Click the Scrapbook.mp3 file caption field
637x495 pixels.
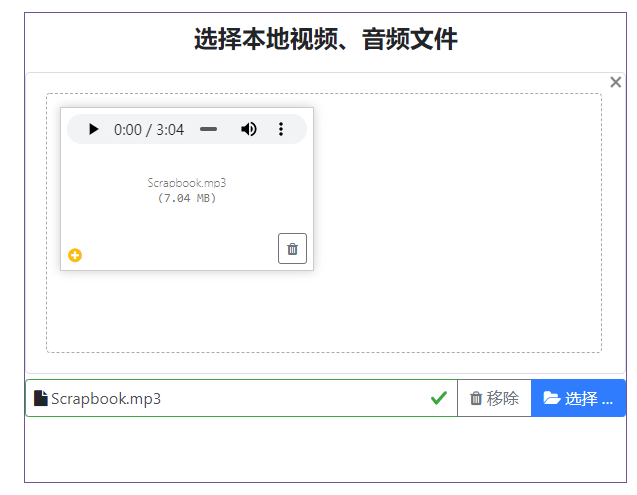pyautogui.click(x=242, y=398)
